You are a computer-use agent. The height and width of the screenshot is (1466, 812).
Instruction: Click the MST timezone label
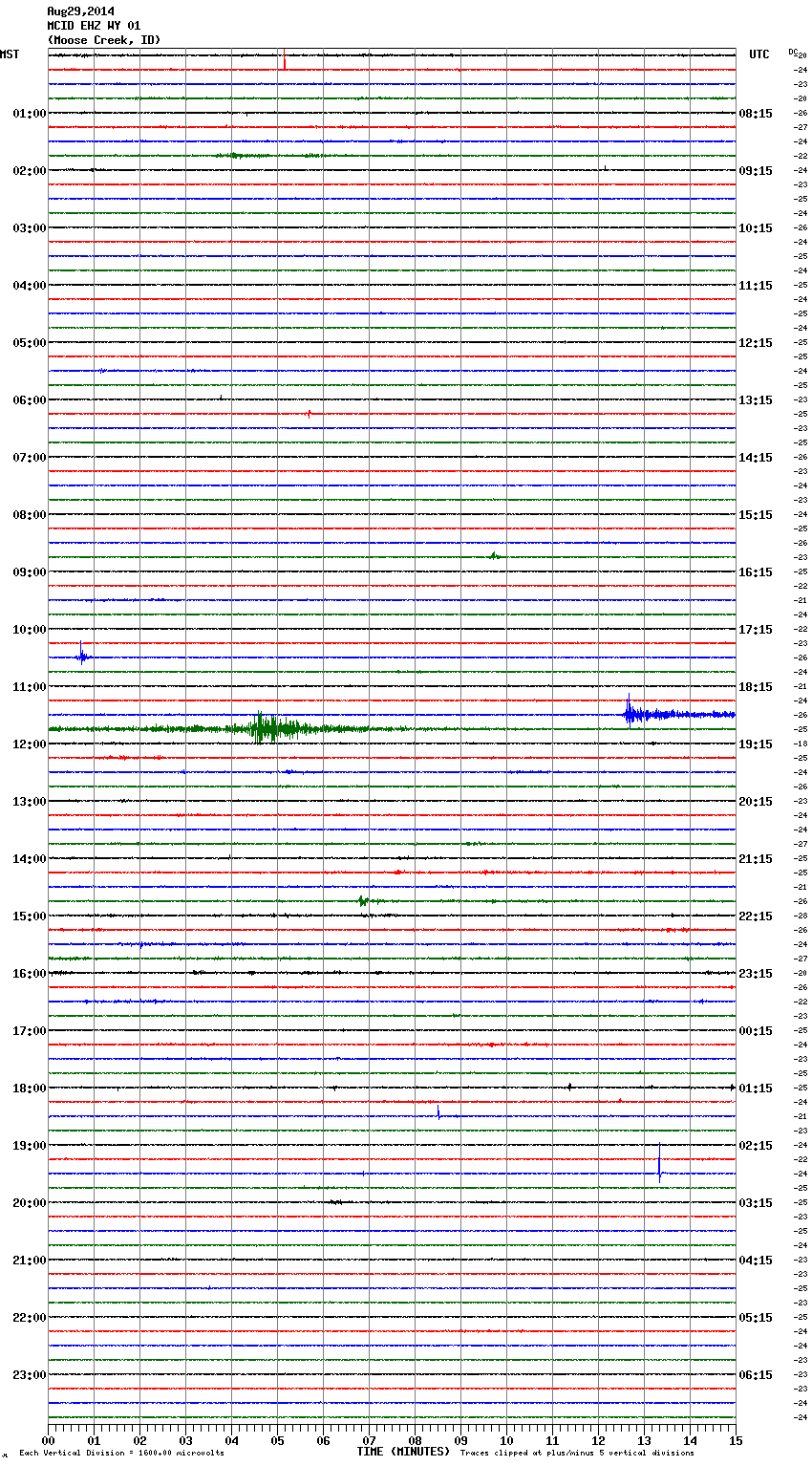tap(10, 54)
